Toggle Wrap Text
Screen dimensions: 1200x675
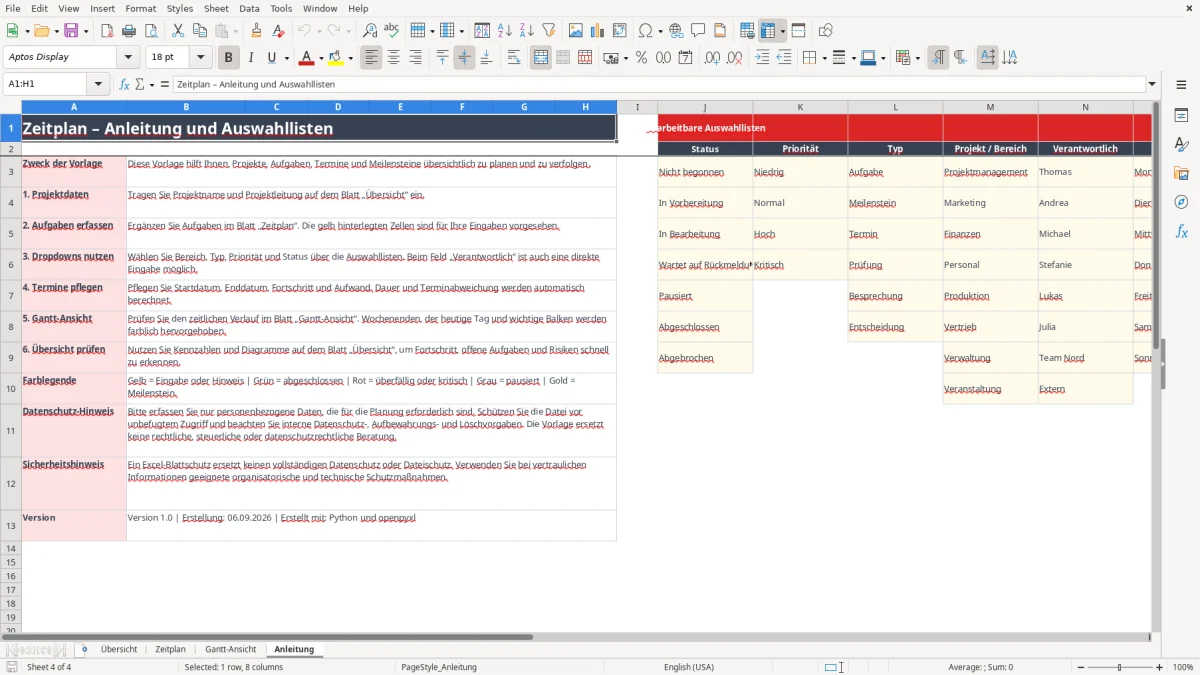click(514, 58)
